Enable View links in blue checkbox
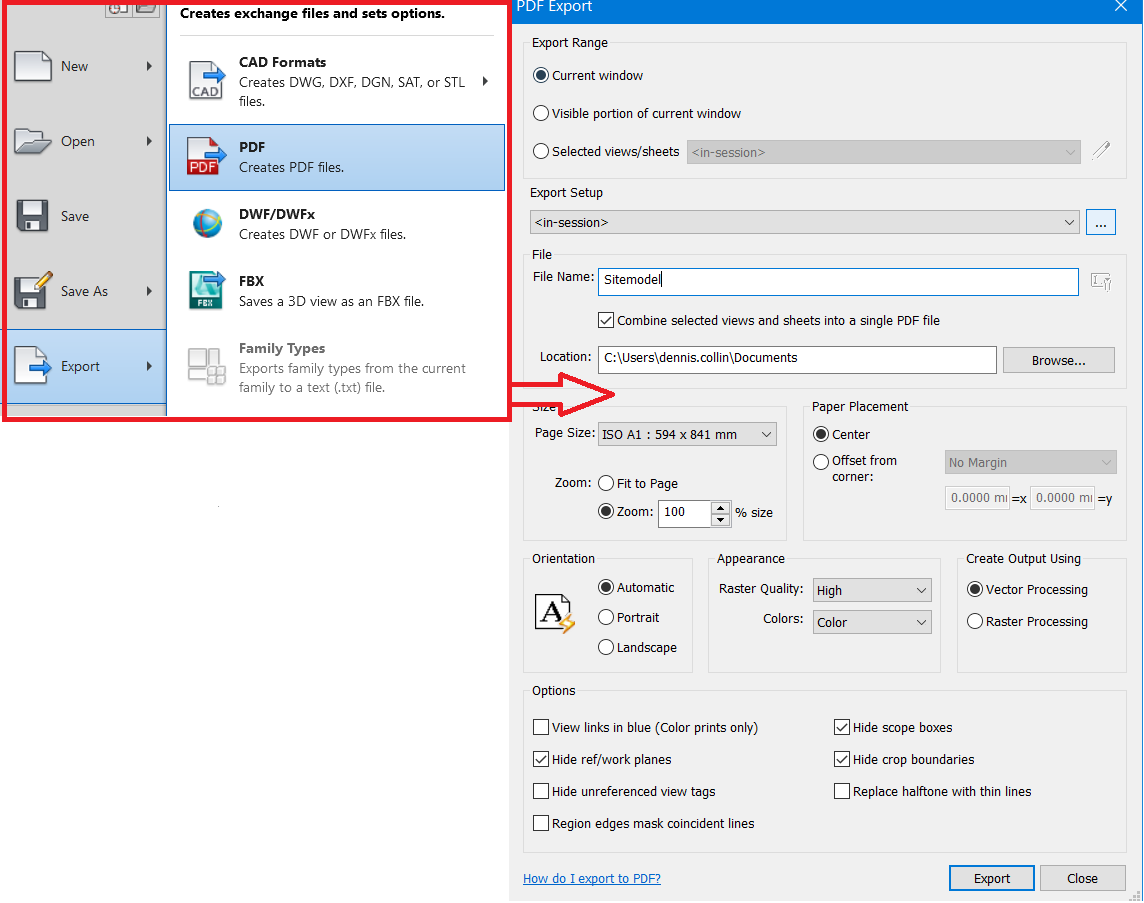The image size is (1144, 903). pyautogui.click(x=541, y=728)
